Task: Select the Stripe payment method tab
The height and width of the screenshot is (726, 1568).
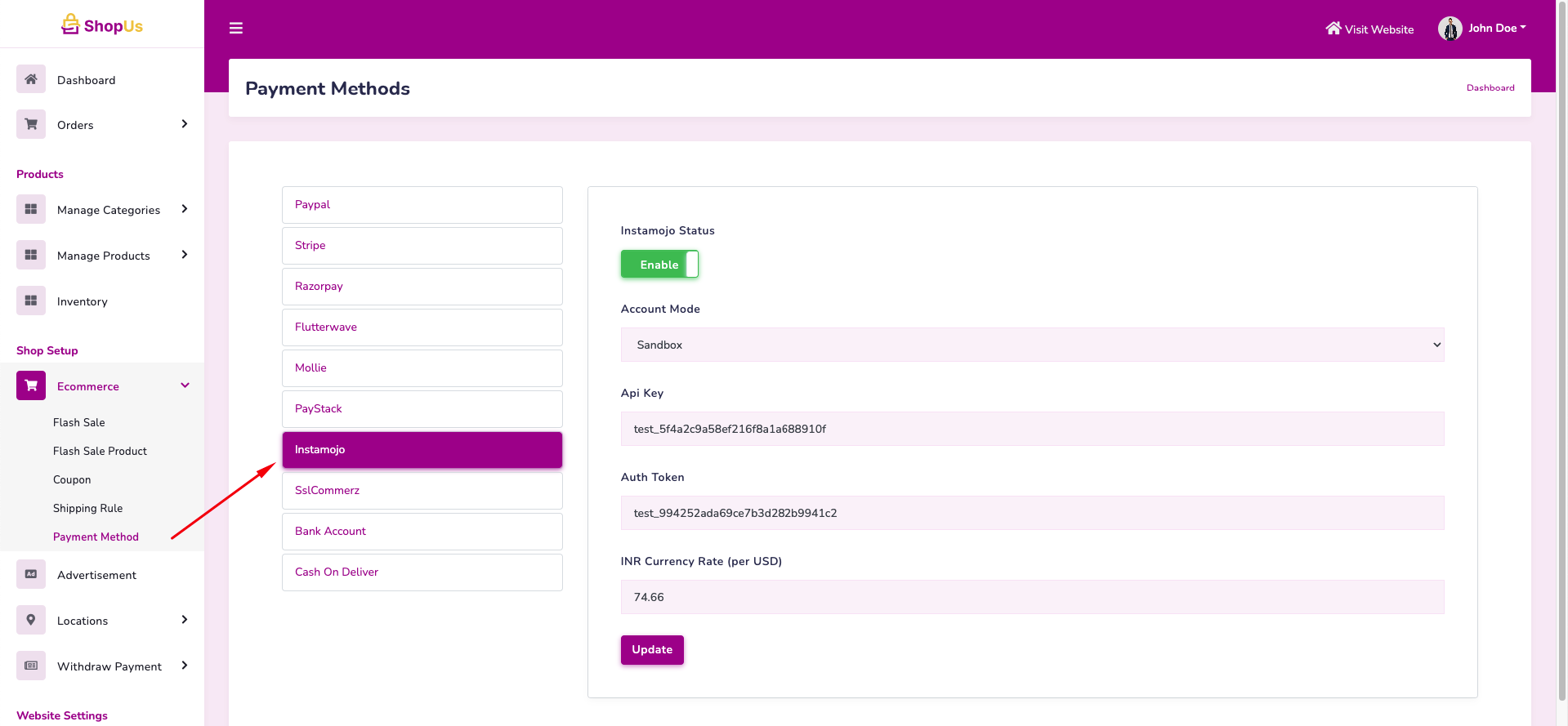Action: click(422, 246)
